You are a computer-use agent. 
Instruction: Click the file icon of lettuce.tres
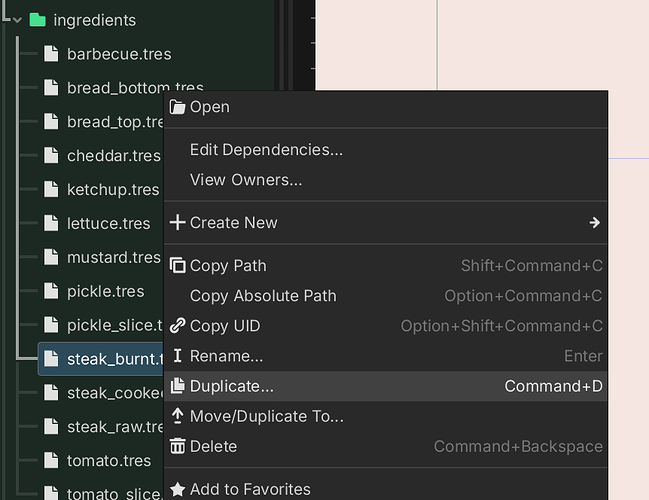[x=51, y=223]
